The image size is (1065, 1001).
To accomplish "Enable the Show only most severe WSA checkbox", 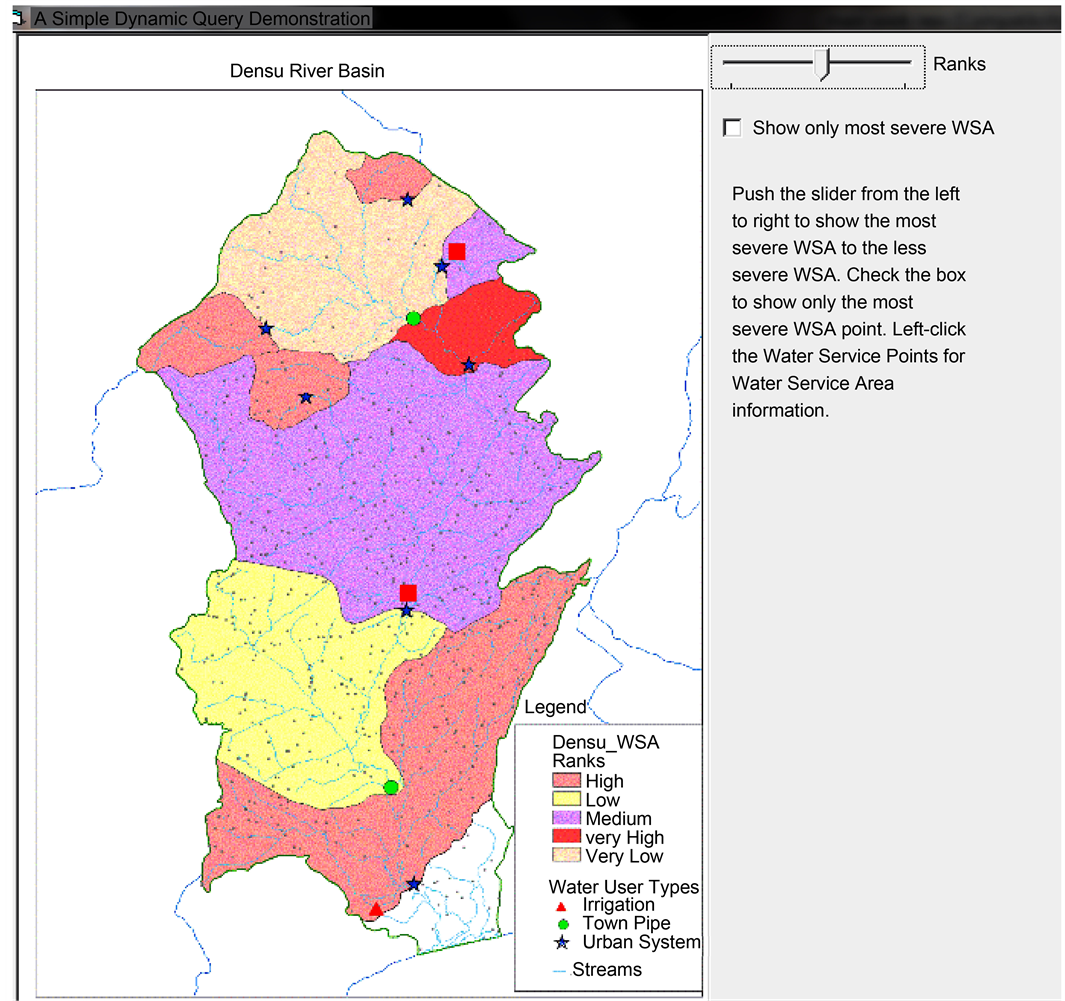I will tap(733, 128).
